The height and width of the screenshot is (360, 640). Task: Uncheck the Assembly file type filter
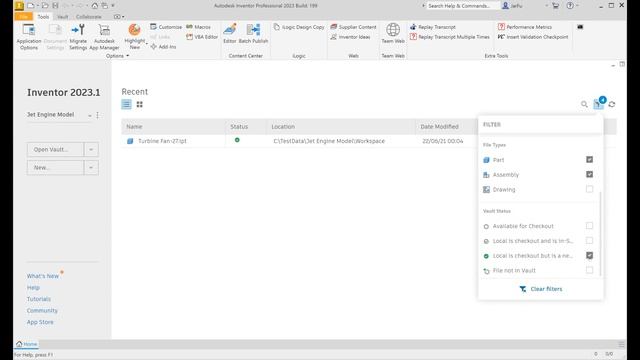589,174
